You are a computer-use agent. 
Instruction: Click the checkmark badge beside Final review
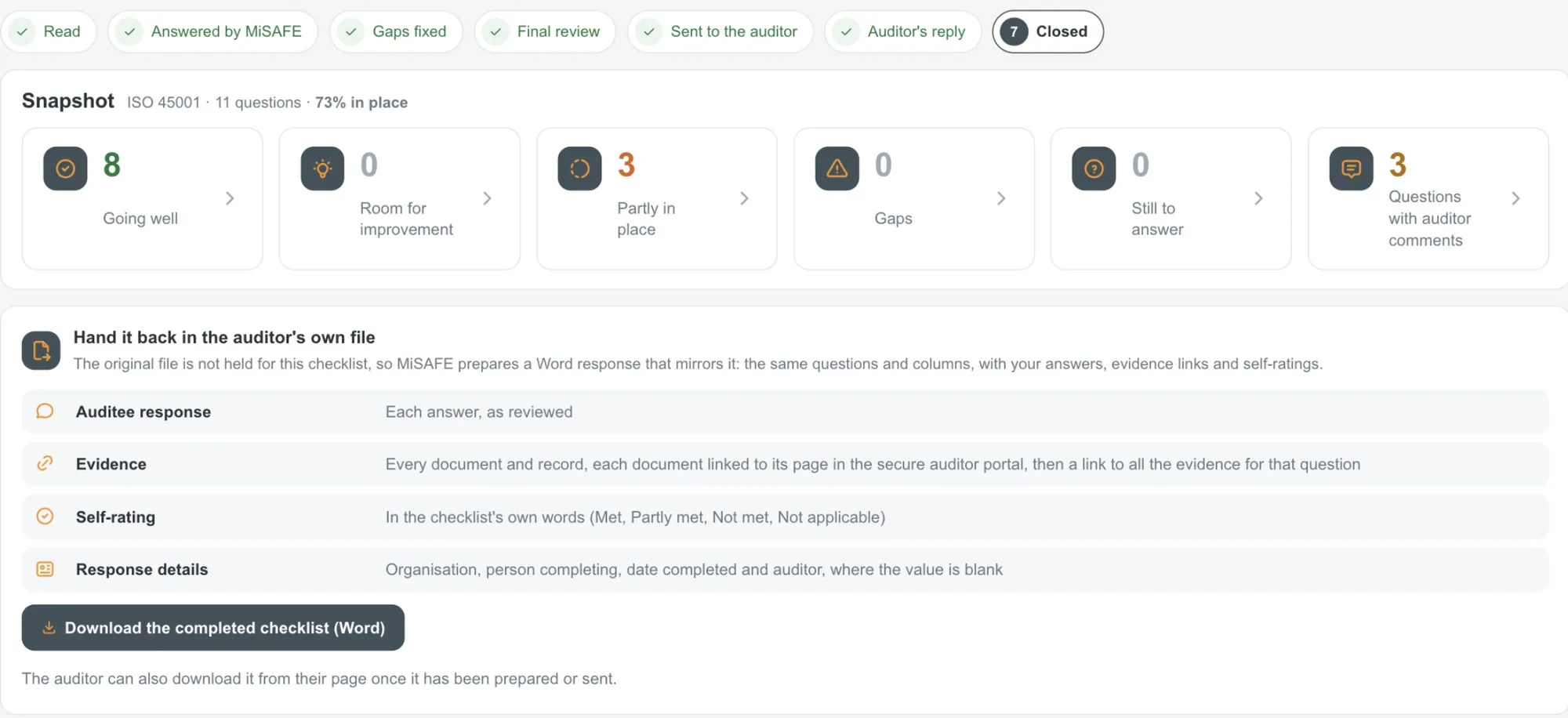point(495,31)
